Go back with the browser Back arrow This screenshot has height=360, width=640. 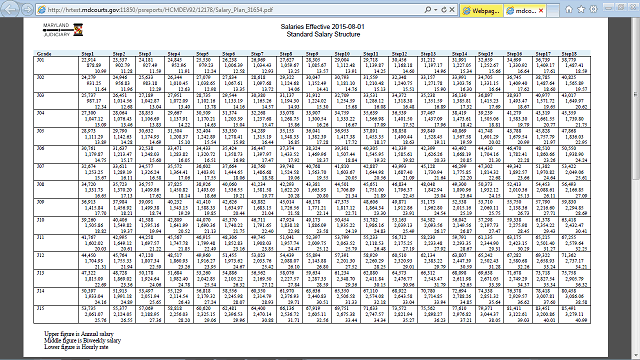pyautogui.click(x=10, y=9)
